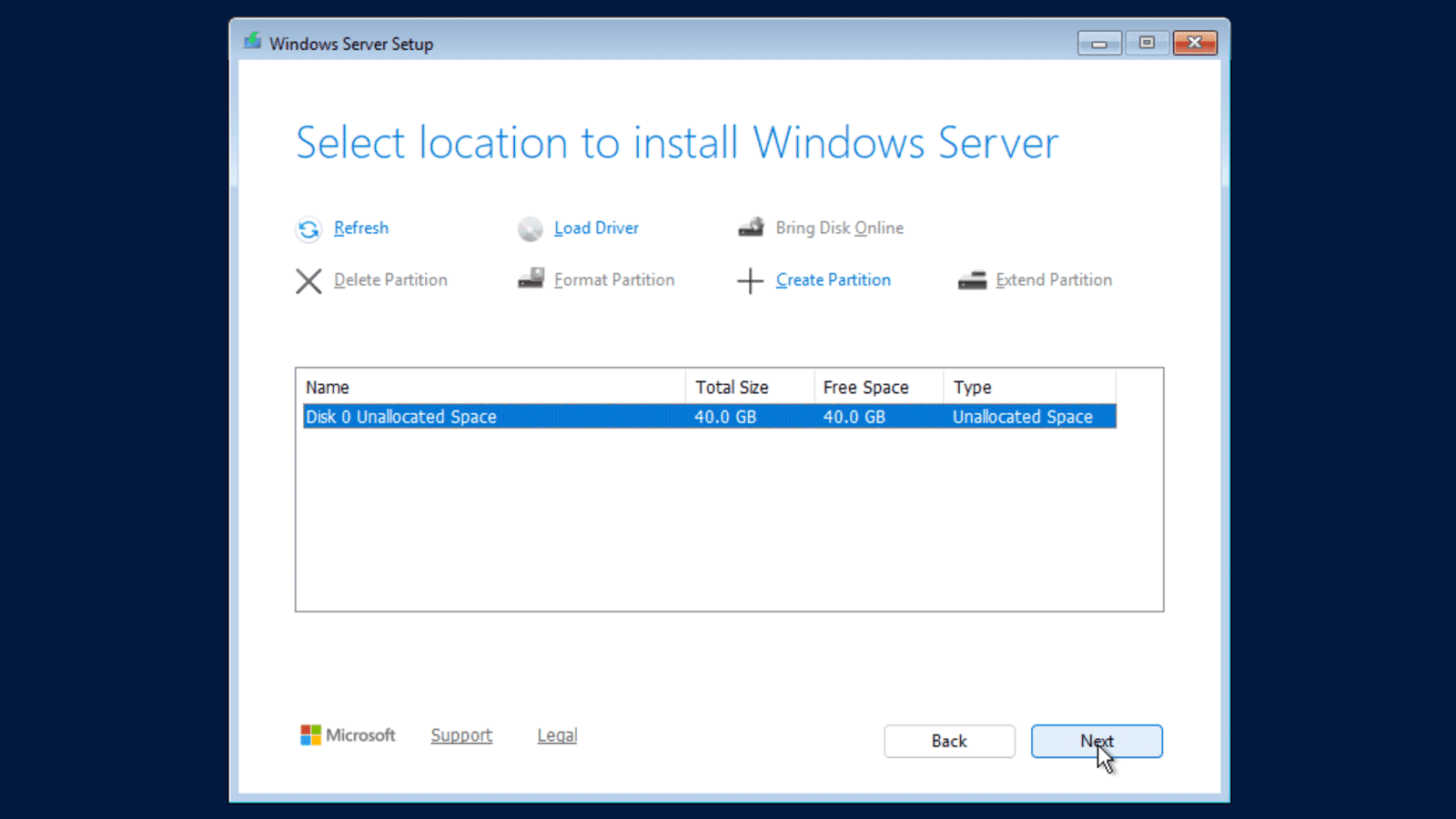The width and height of the screenshot is (1456, 819).
Task: Go back to the previous setup page
Action: pos(949,741)
